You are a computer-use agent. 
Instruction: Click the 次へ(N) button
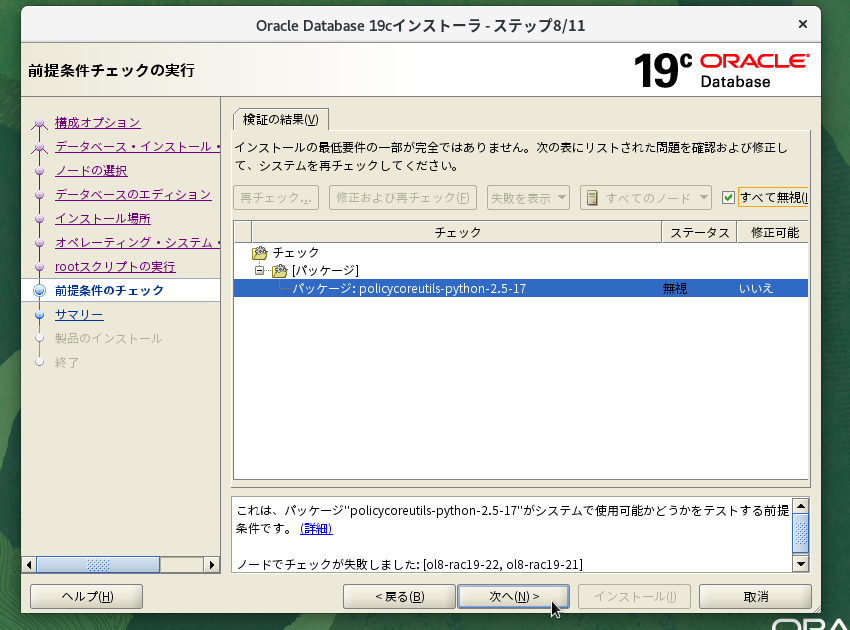[x=513, y=596]
